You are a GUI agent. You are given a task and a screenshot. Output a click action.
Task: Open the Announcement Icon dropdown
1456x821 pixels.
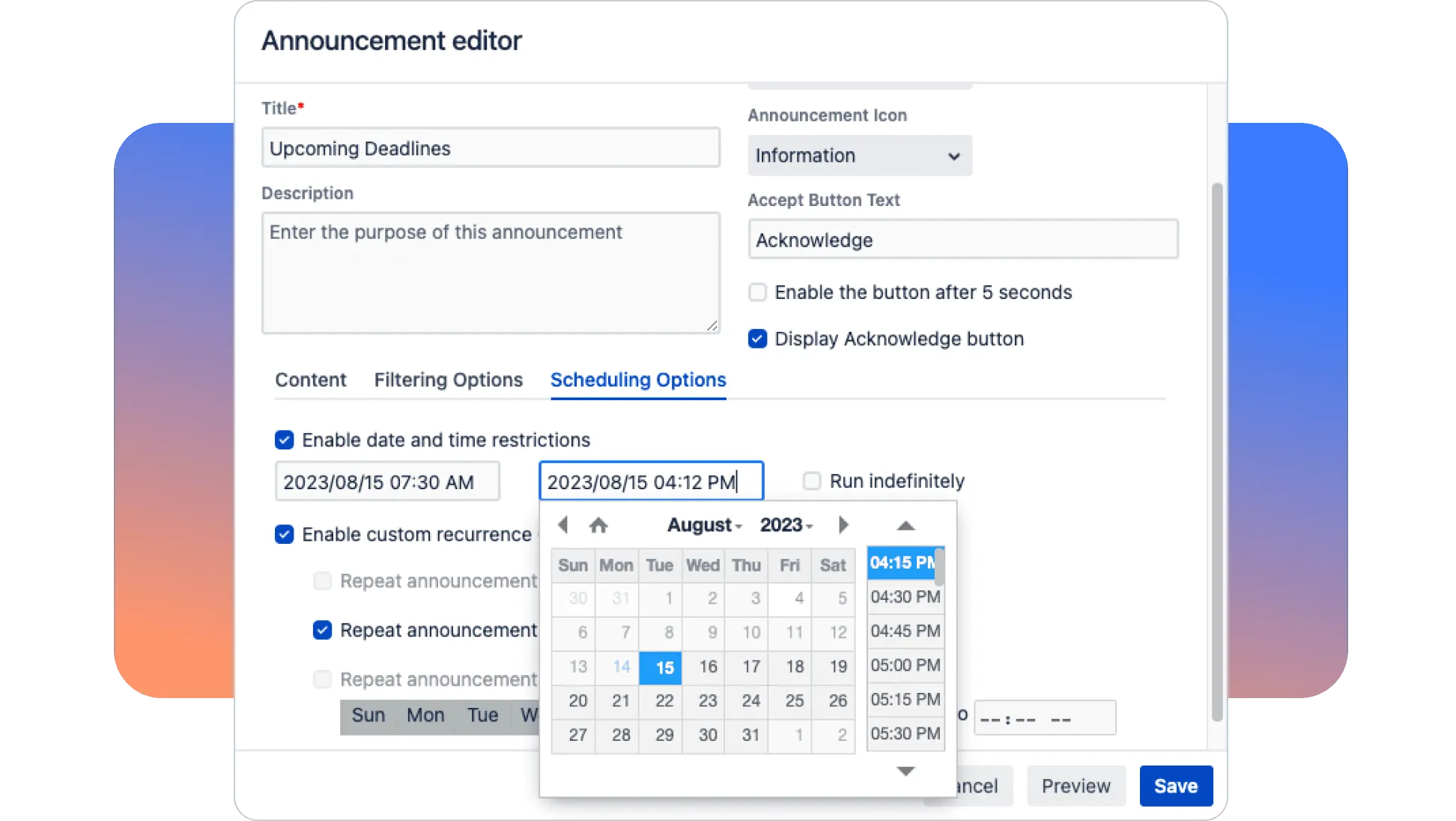click(x=859, y=156)
